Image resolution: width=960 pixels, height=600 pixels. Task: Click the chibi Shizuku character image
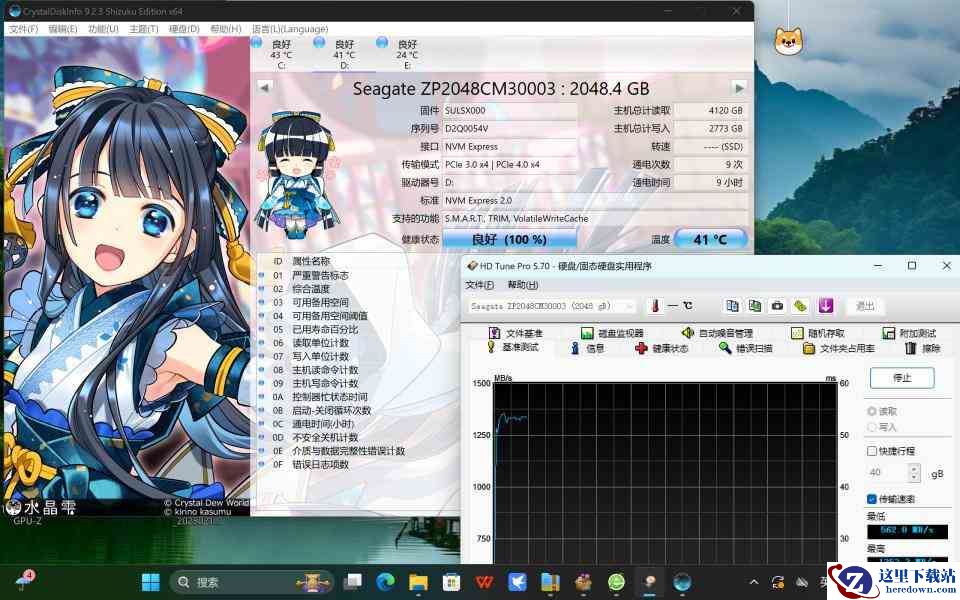click(x=297, y=176)
